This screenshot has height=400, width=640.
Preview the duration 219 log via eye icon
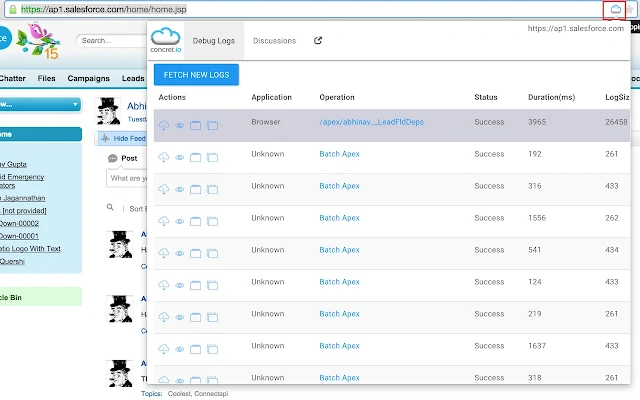[x=180, y=317]
